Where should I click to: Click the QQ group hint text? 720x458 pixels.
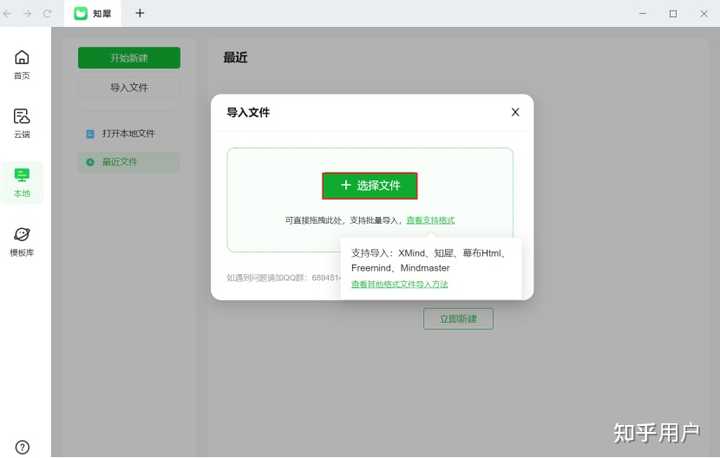pyautogui.click(x=283, y=277)
